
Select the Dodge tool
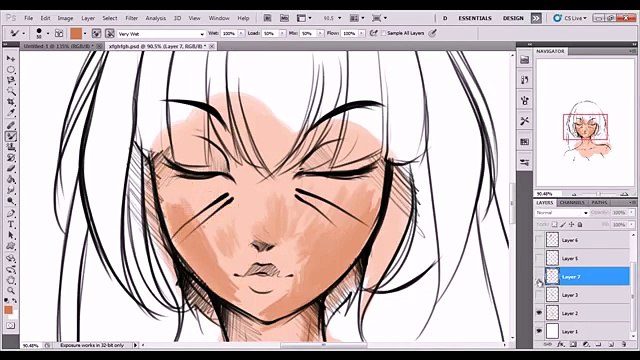pyautogui.click(x=11, y=201)
